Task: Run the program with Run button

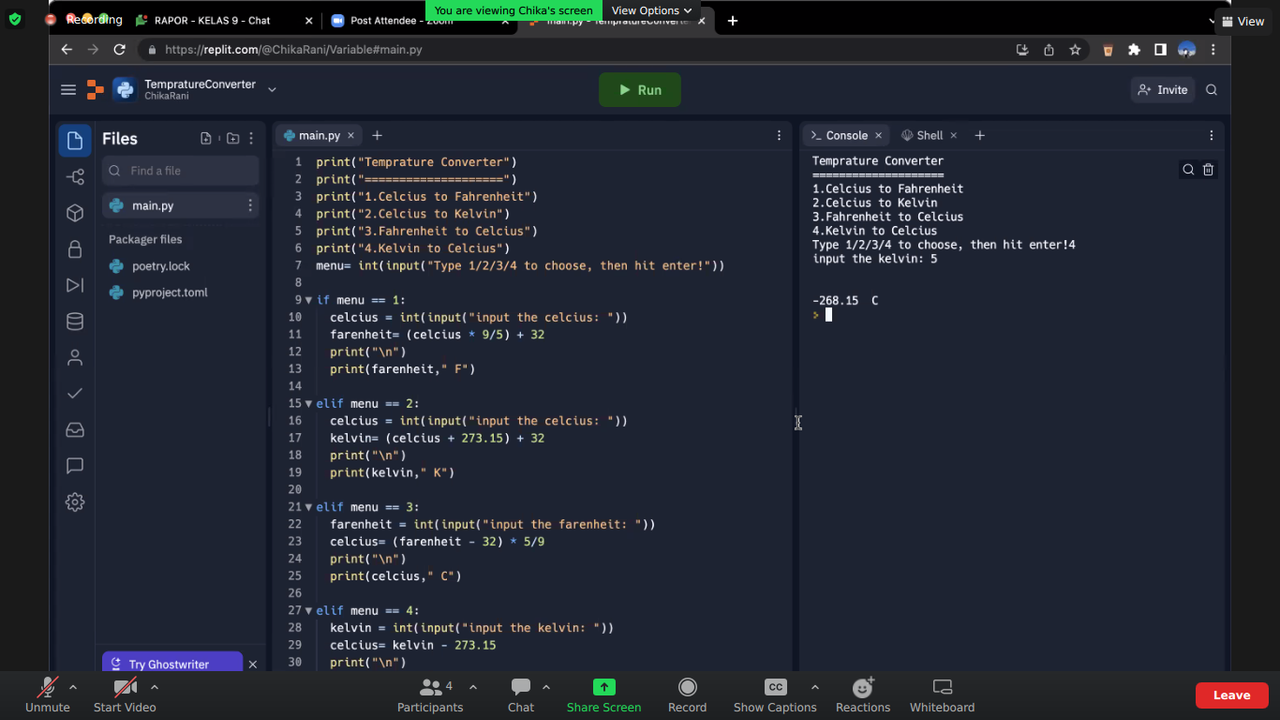Action: (x=640, y=90)
